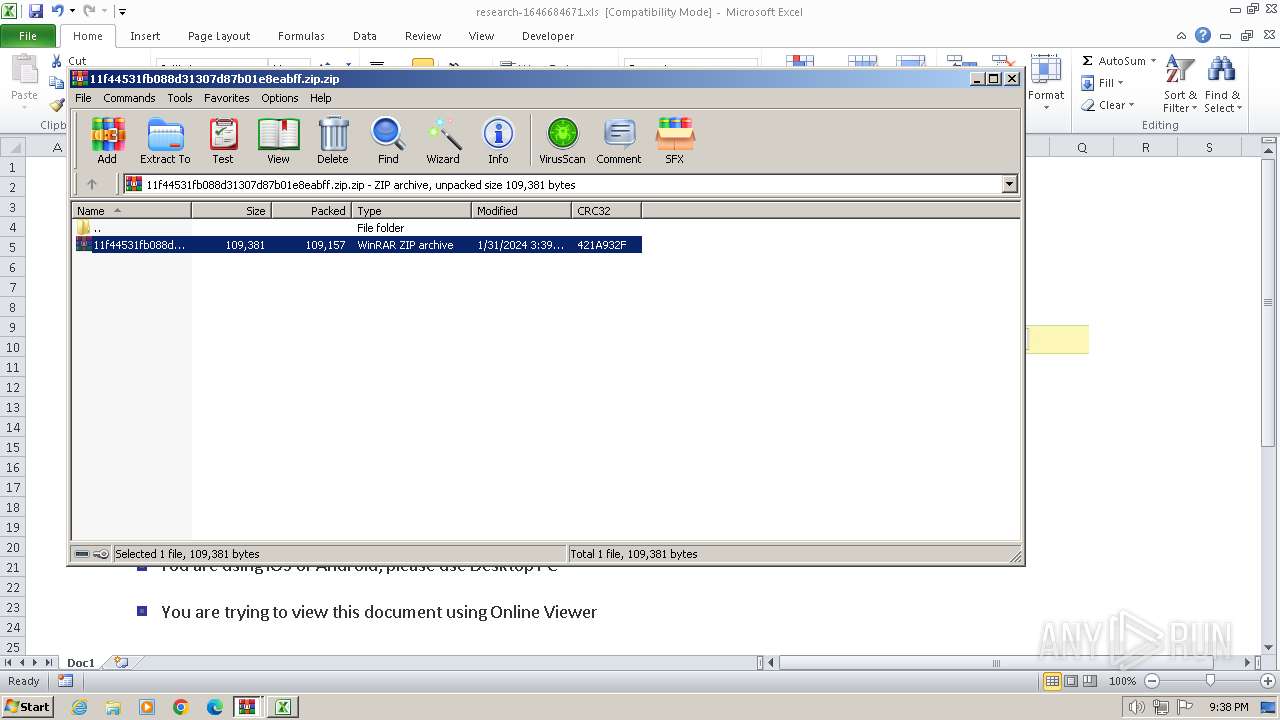Image resolution: width=1280 pixels, height=720 pixels.
Task: Click the Test archive icon
Action: [x=223, y=140]
